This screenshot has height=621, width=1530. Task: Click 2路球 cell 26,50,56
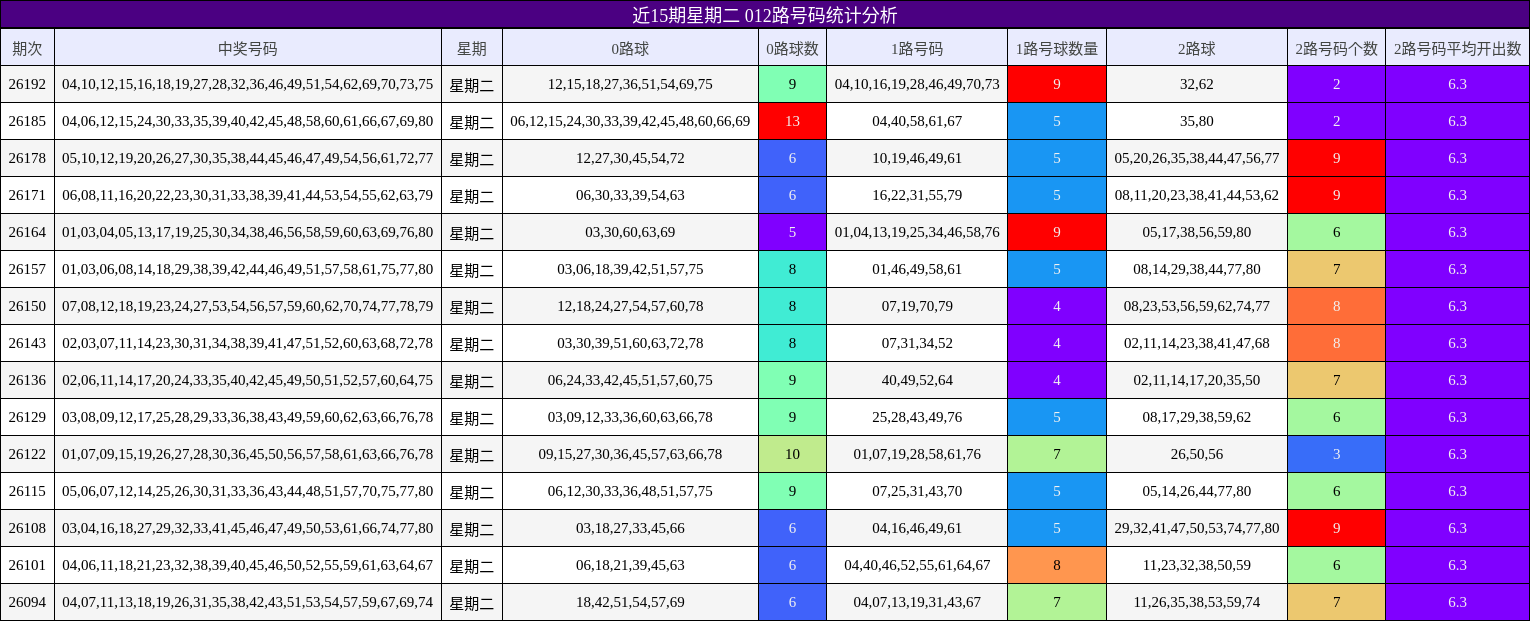click(1197, 454)
